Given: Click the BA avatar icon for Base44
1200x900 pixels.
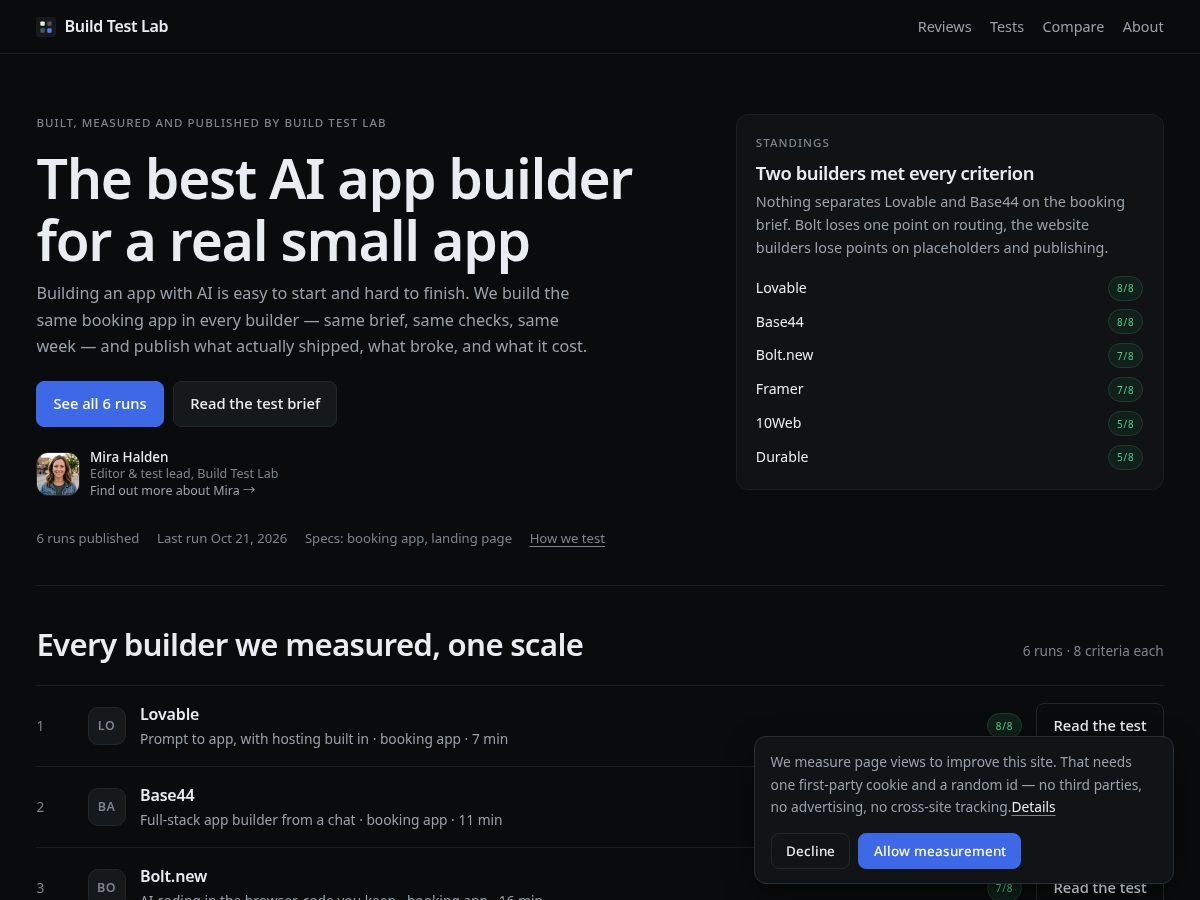Looking at the screenshot, I should tap(107, 807).
